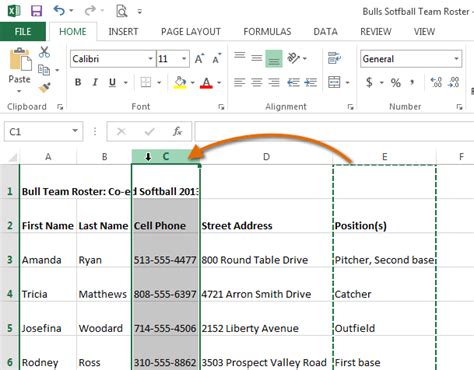Click the Paste clipboard icon
This screenshot has height=370, width=474.
tap(21, 59)
